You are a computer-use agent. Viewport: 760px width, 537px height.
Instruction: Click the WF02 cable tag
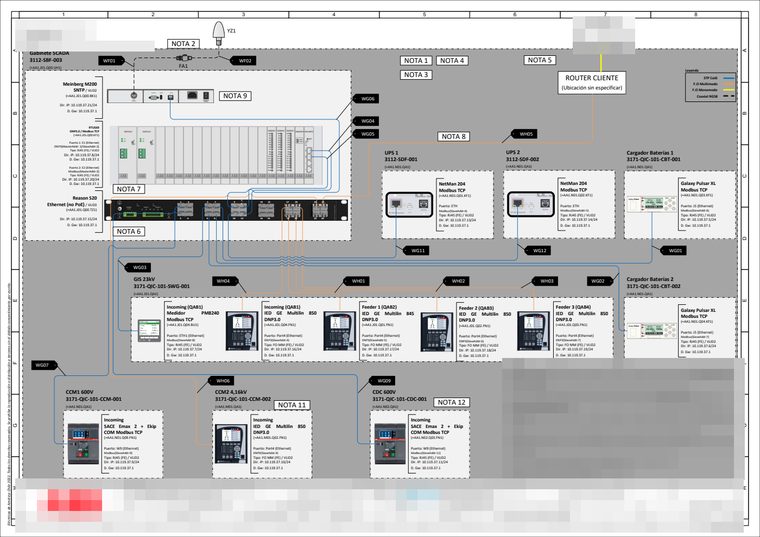coord(244,61)
